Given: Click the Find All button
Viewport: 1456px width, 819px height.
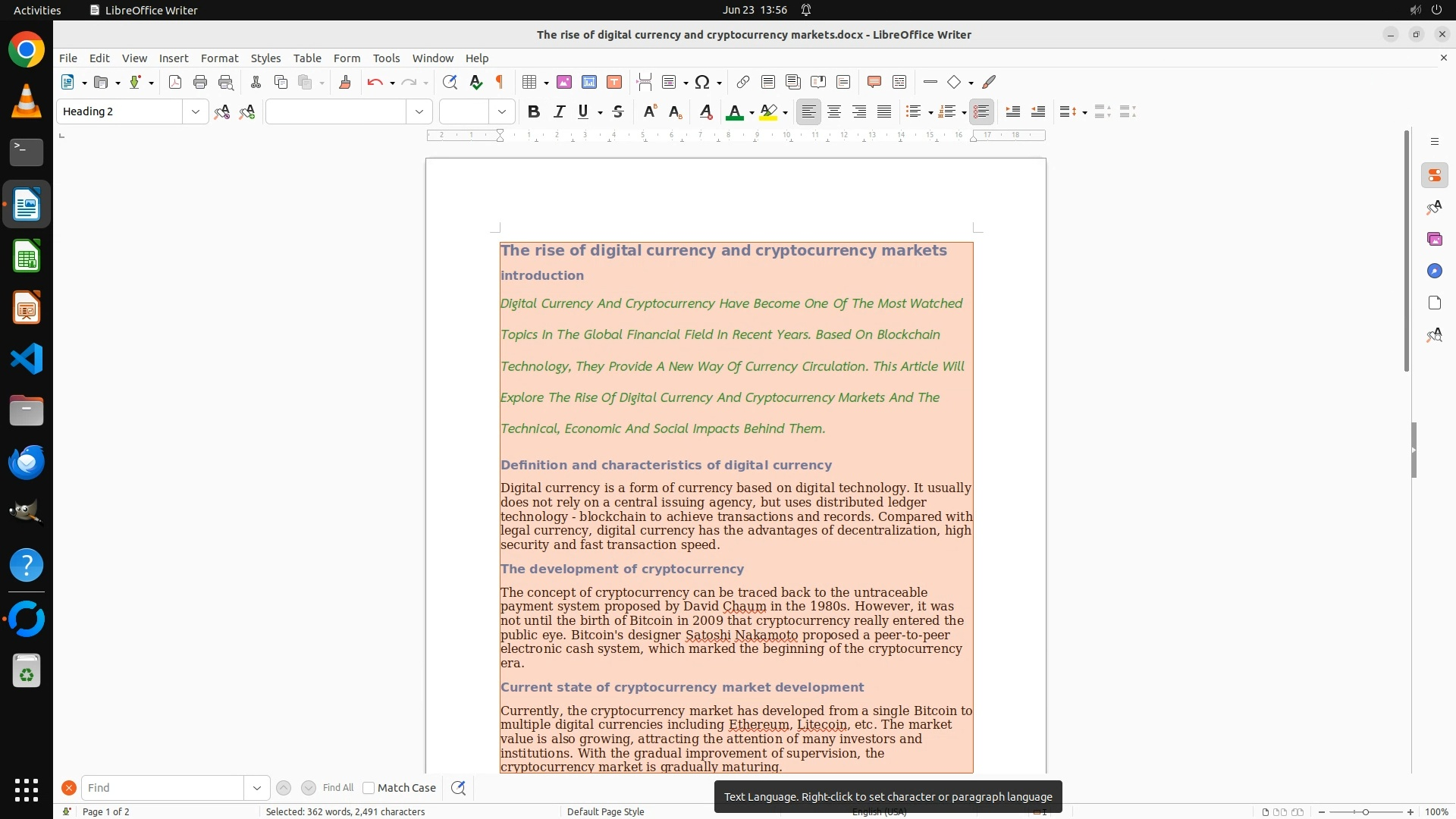Looking at the screenshot, I should click(x=338, y=788).
